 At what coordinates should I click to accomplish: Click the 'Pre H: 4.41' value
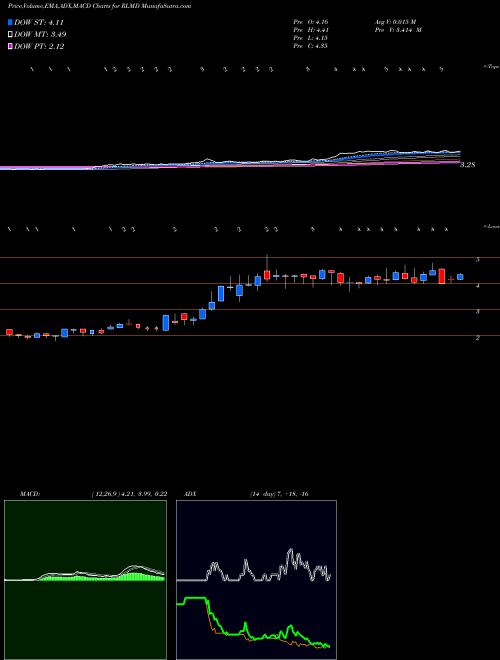click(x=311, y=30)
